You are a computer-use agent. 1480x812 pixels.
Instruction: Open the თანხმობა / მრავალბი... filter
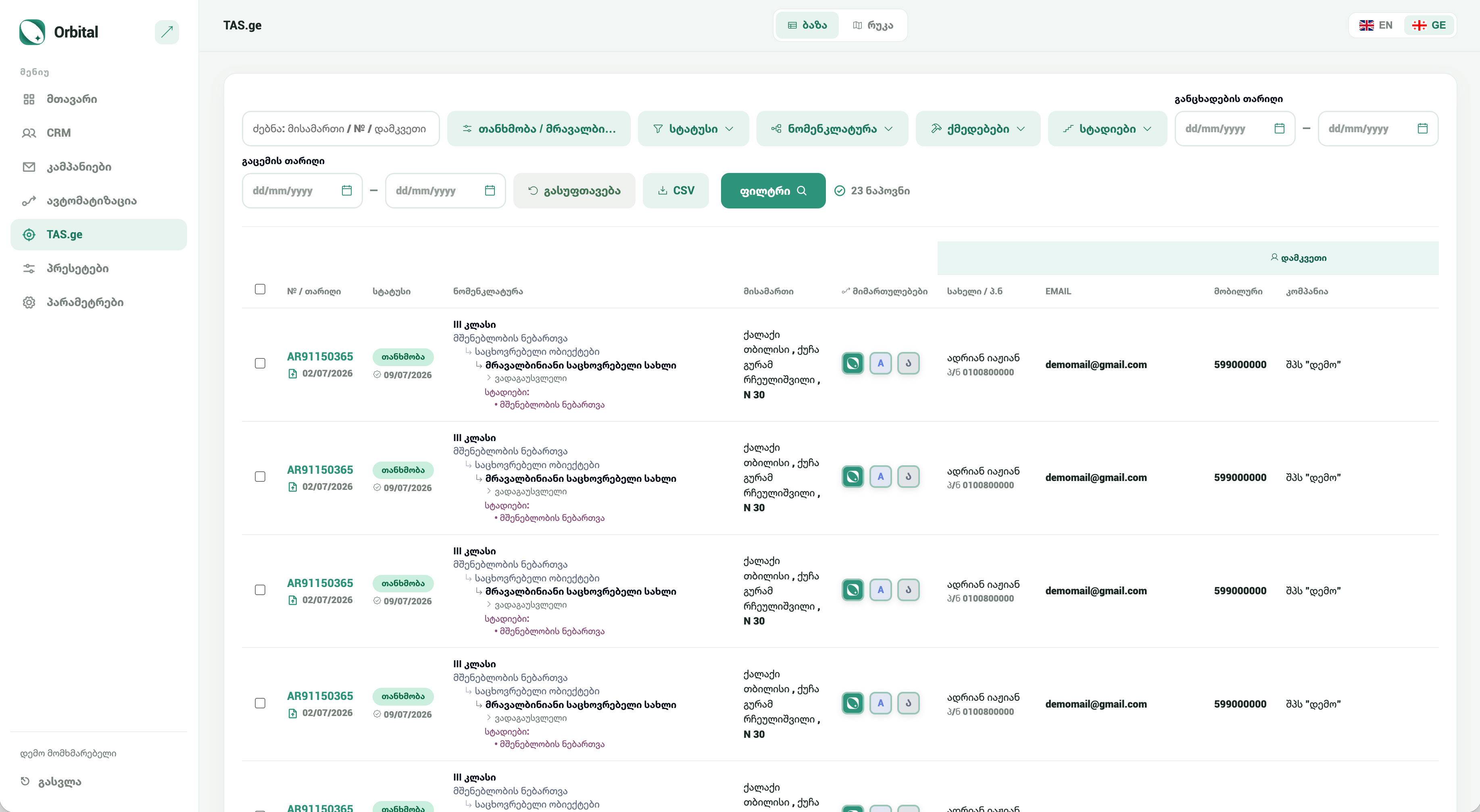click(x=539, y=129)
